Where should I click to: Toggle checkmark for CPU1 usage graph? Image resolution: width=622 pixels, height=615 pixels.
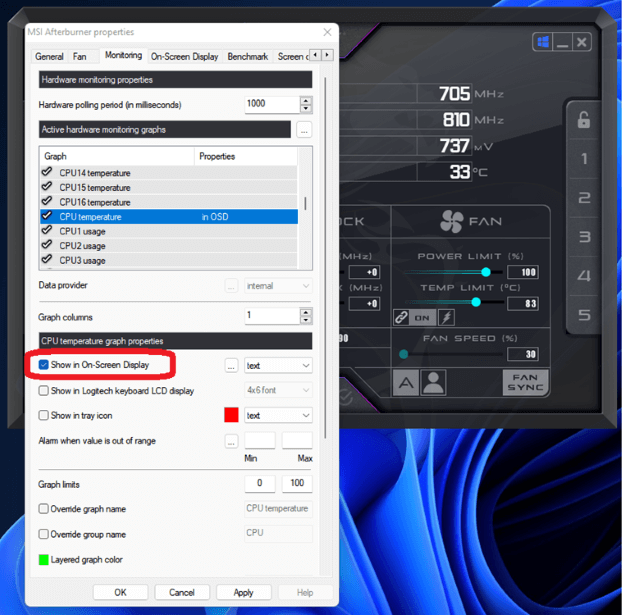tap(47, 230)
